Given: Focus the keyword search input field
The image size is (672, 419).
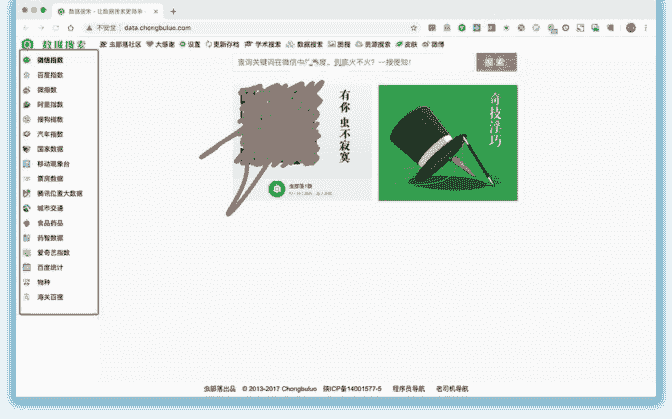Looking at the screenshot, I should pos(354,62).
